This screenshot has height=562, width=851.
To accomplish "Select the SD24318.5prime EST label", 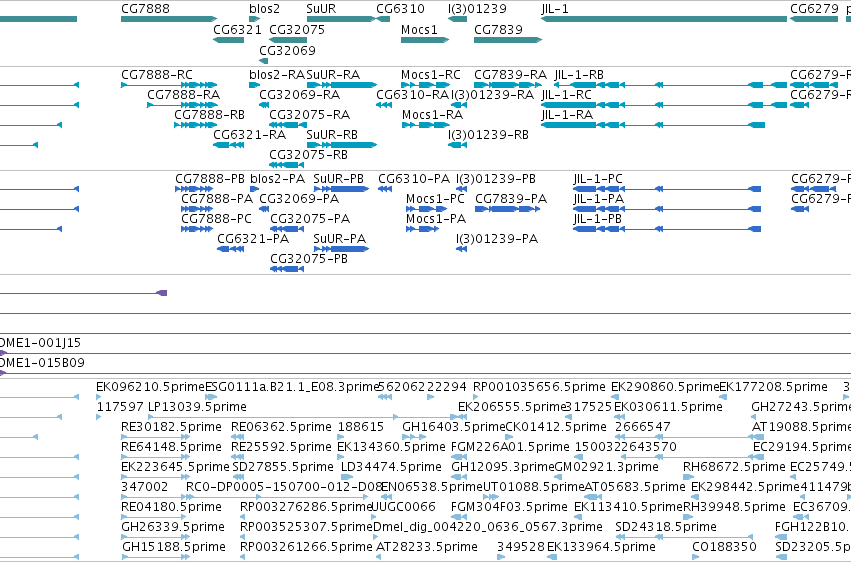I will [666, 527].
